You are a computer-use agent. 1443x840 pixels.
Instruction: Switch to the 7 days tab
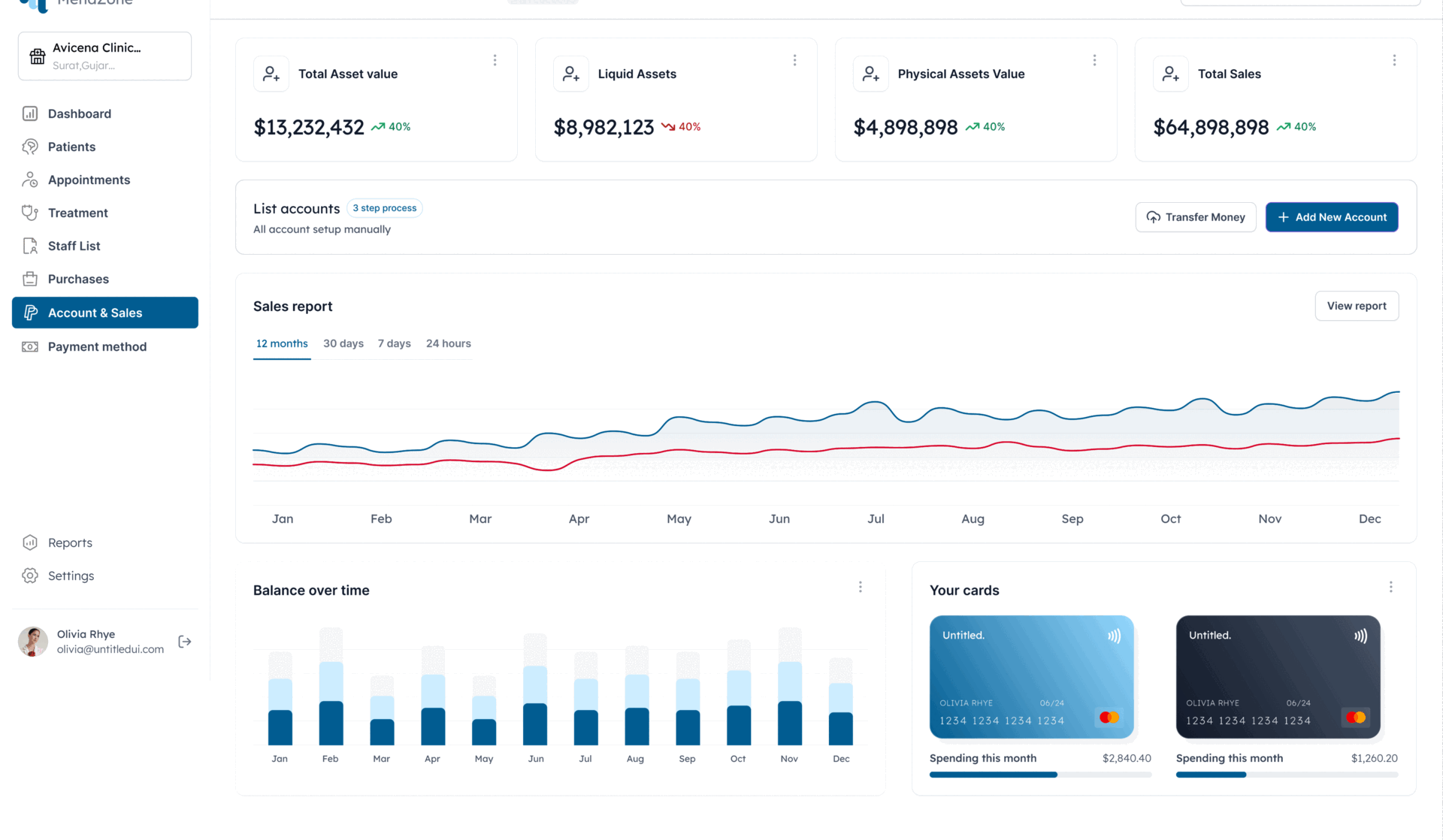(395, 343)
